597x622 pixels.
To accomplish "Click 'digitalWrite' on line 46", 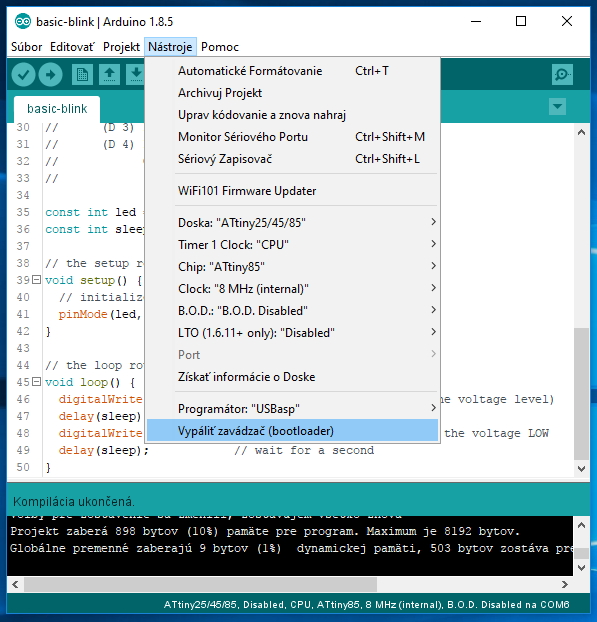I will point(100,399).
